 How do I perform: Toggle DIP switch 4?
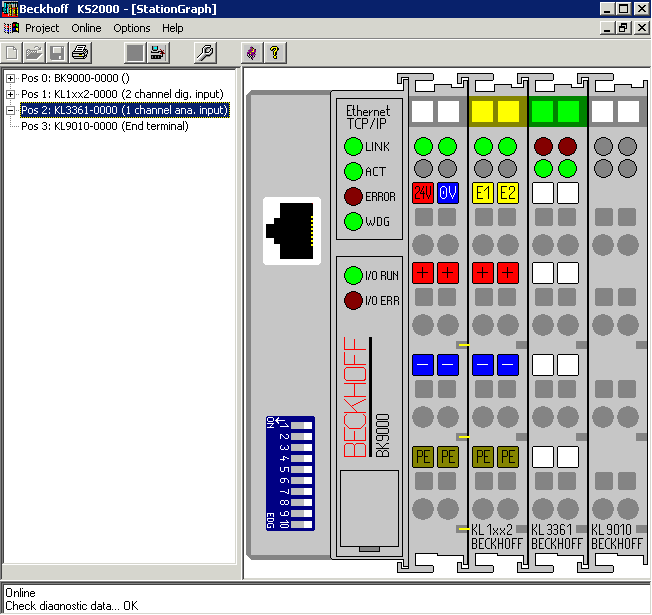click(301, 458)
